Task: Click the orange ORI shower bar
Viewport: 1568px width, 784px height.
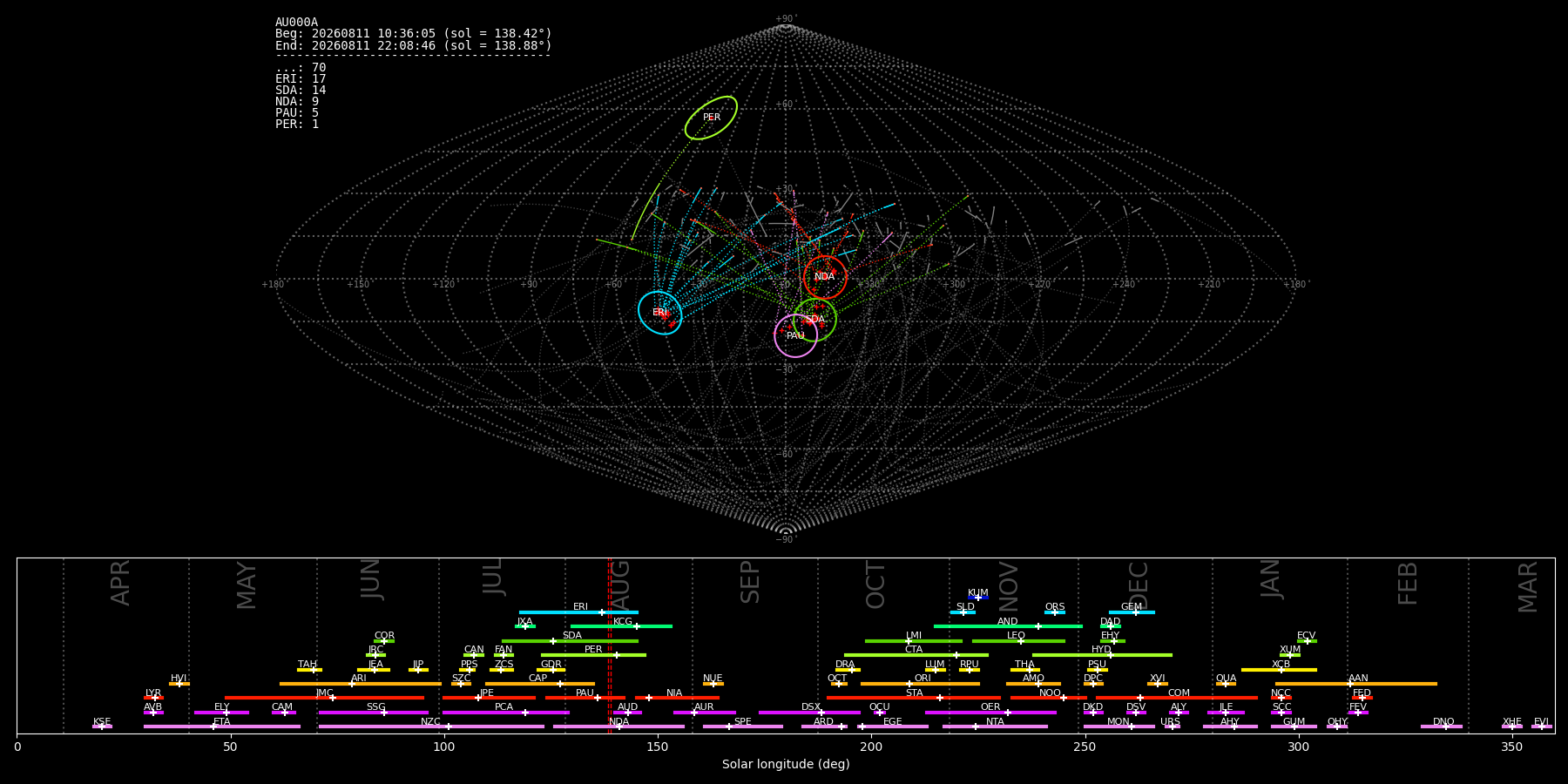Action: (920, 684)
